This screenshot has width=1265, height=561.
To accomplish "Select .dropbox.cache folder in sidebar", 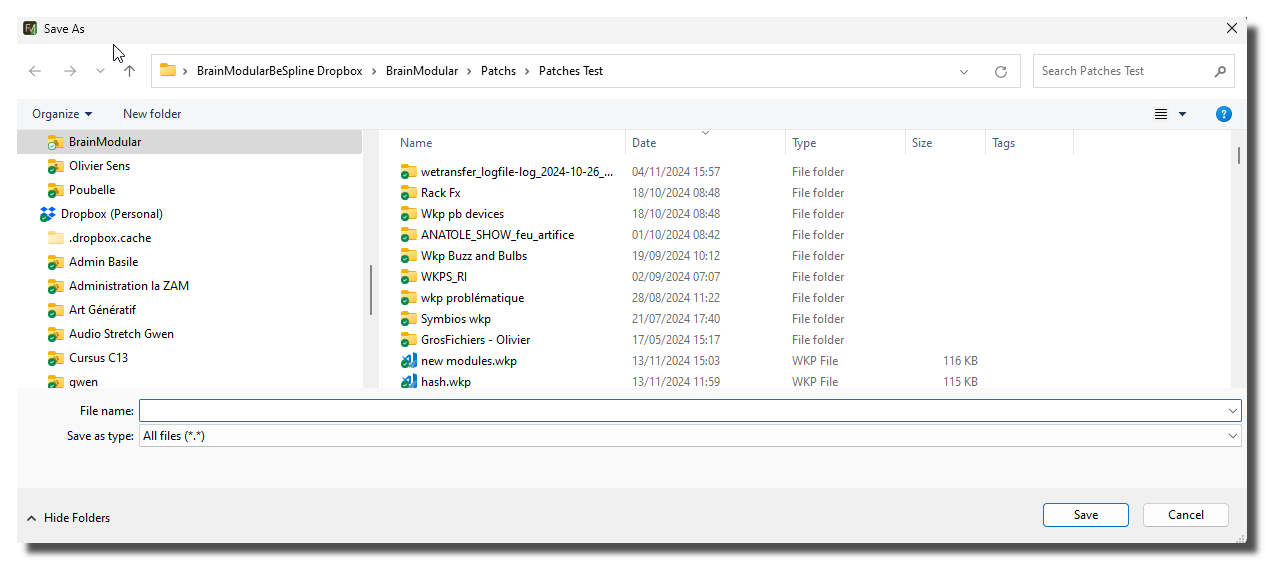I will pyautogui.click(x=110, y=238).
